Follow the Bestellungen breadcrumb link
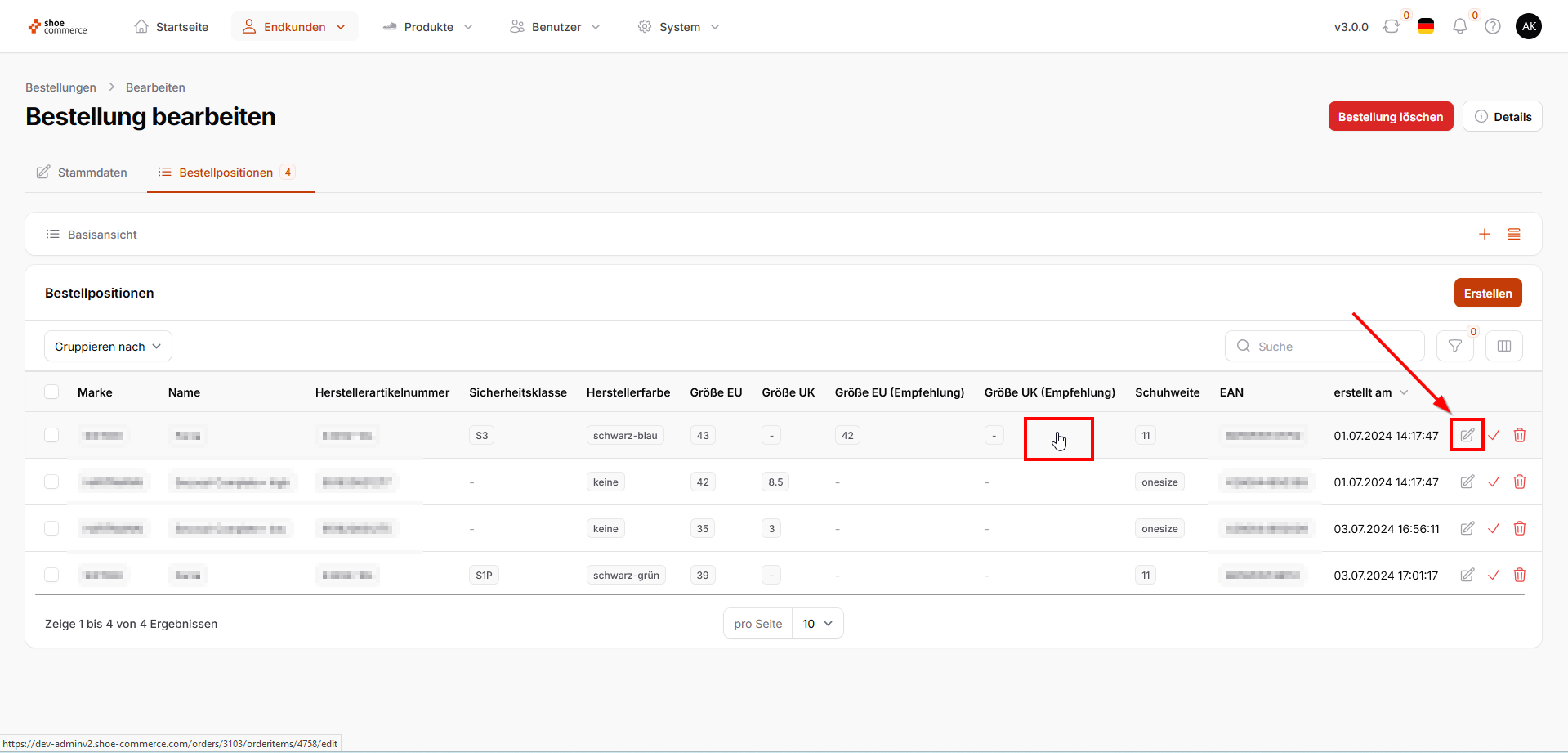Image resolution: width=1568 pixels, height=753 pixels. coord(60,87)
